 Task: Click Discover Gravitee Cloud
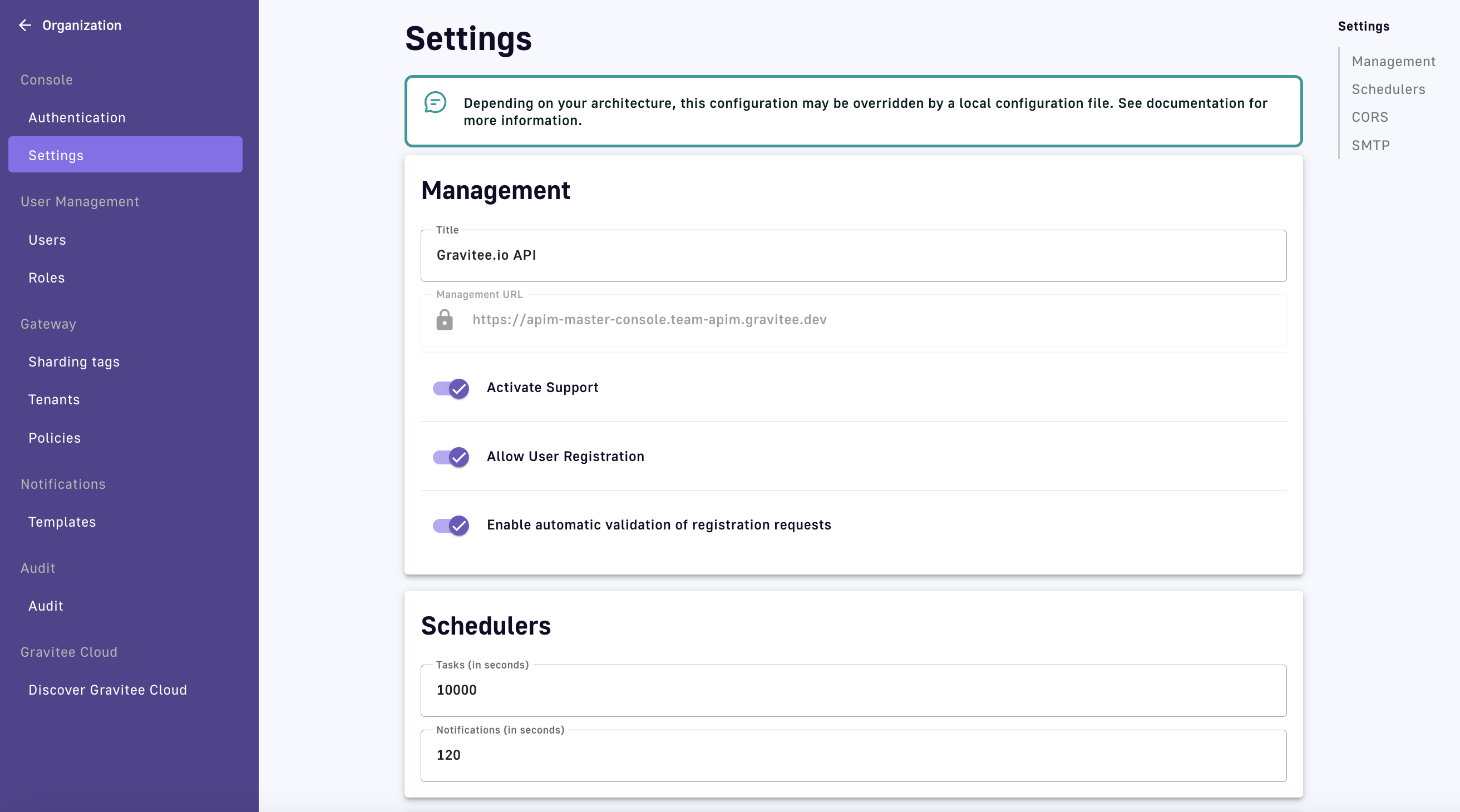(107, 690)
